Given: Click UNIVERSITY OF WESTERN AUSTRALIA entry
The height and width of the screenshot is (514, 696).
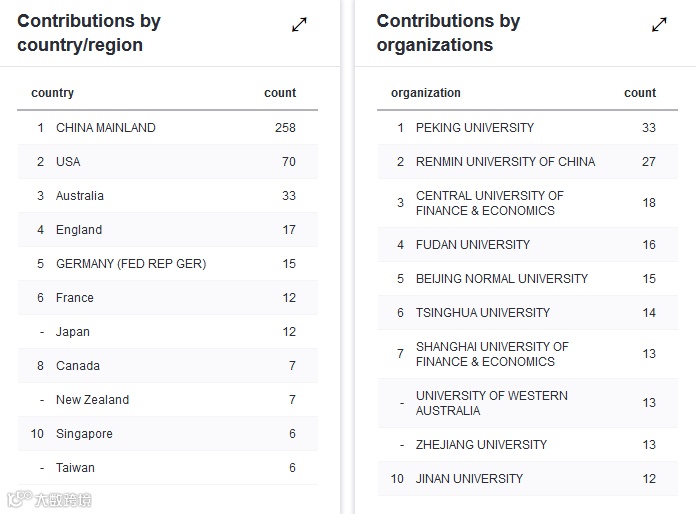Looking at the screenshot, I should (x=489, y=403).
